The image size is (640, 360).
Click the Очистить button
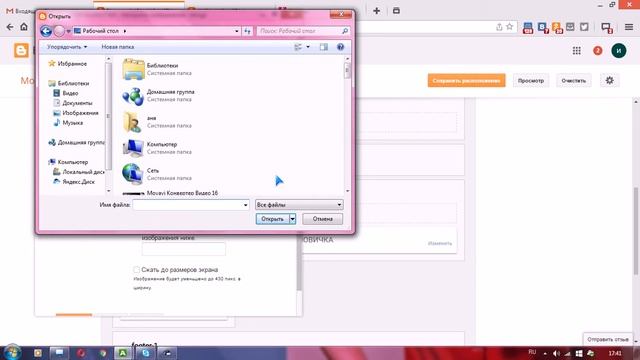[573, 80]
